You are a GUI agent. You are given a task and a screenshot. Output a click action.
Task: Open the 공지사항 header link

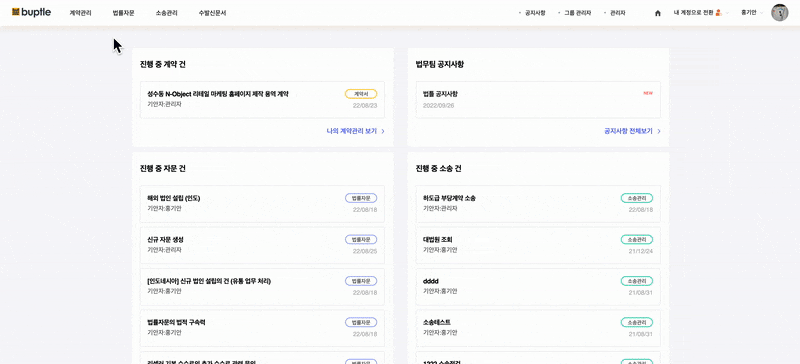click(x=535, y=13)
